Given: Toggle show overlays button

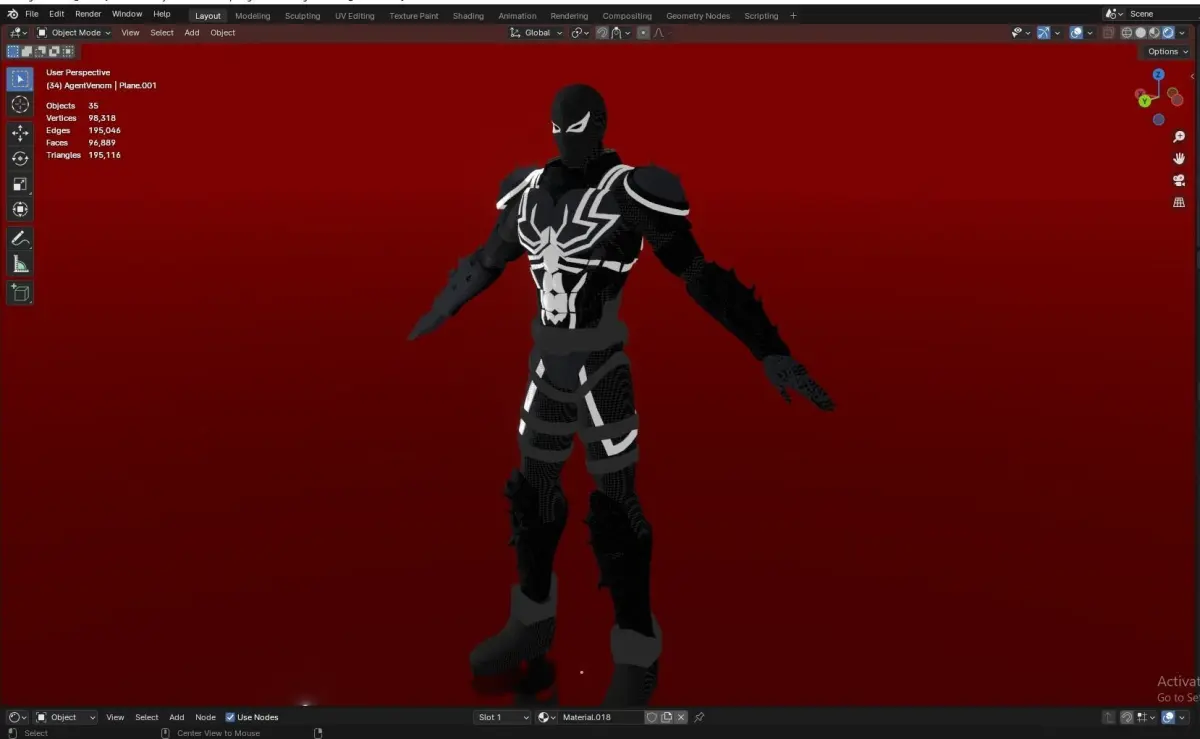Looking at the screenshot, I should (1076, 33).
